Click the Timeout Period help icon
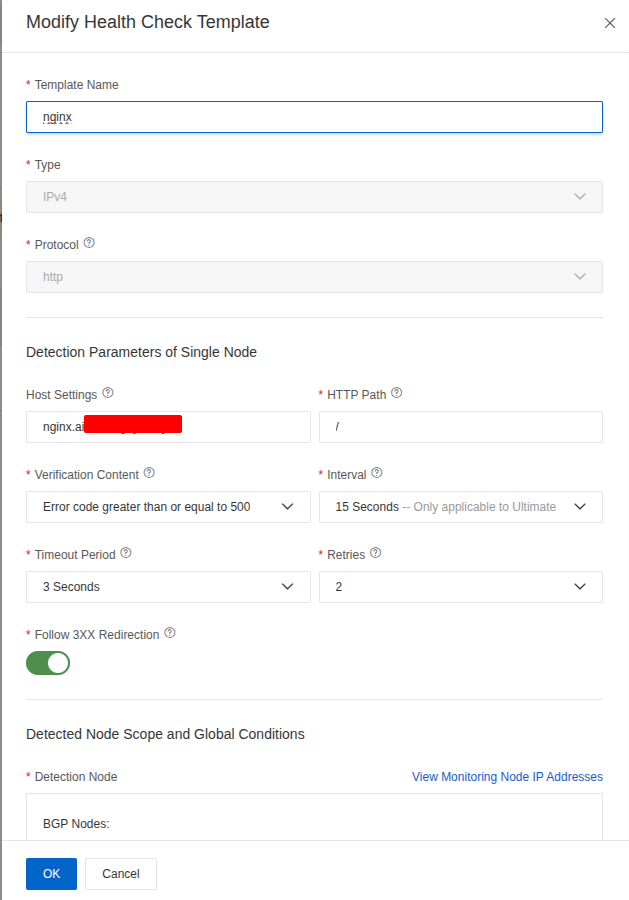The height and width of the screenshot is (900, 629). tap(126, 553)
